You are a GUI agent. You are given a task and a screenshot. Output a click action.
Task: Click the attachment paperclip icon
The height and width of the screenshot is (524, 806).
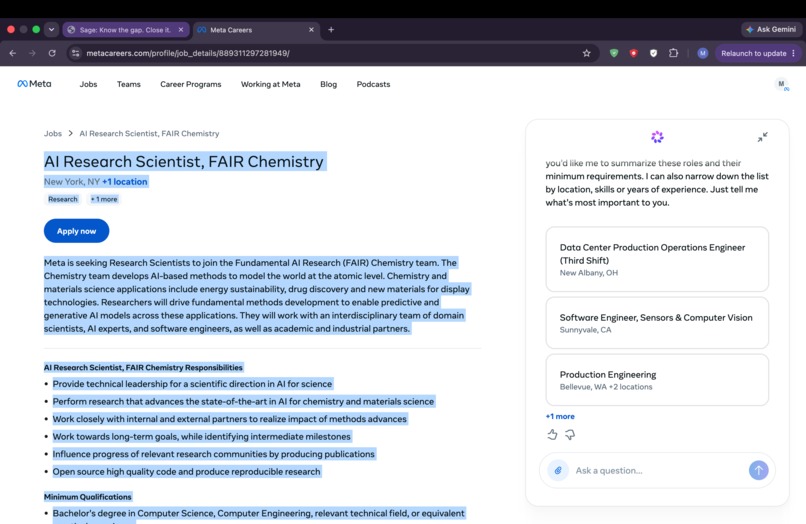[x=558, y=470]
